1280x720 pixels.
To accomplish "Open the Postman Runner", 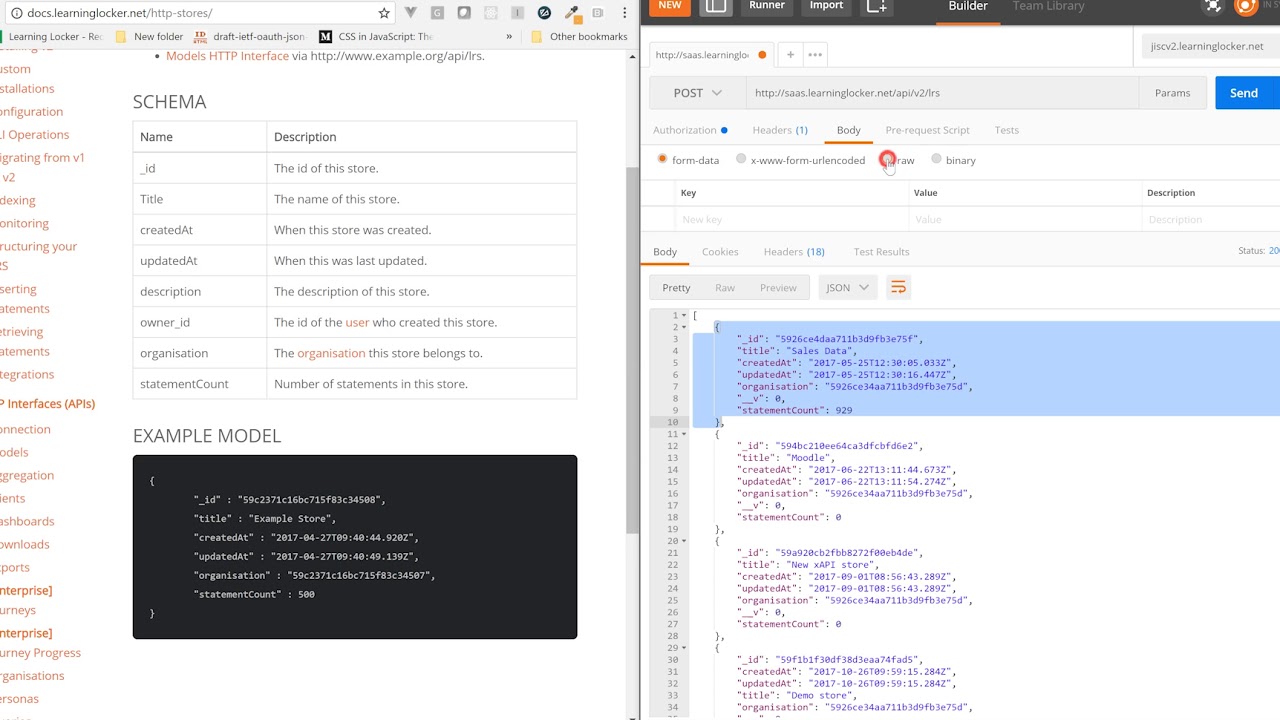I will point(767,6).
